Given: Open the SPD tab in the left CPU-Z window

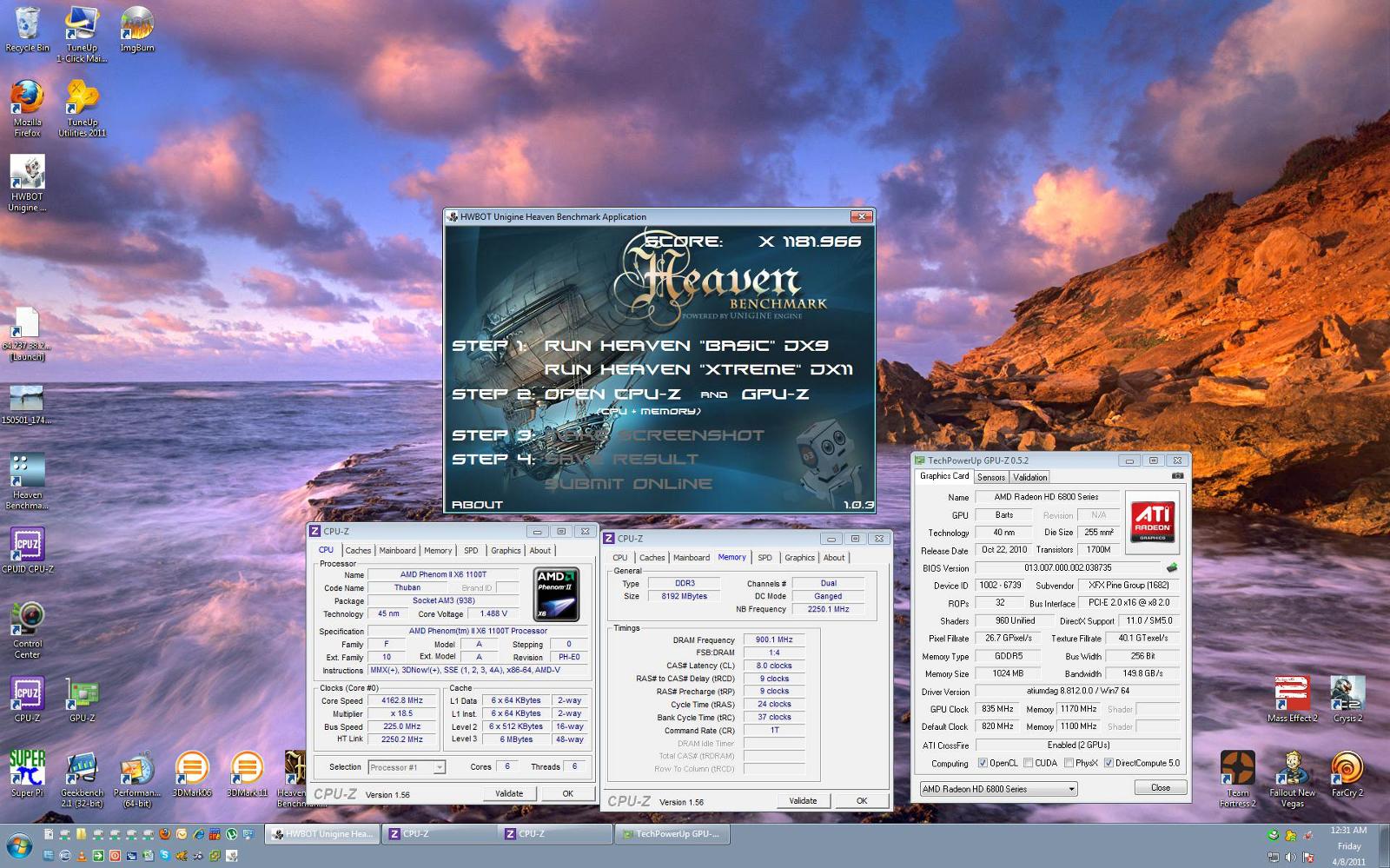Looking at the screenshot, I should 471,550.
